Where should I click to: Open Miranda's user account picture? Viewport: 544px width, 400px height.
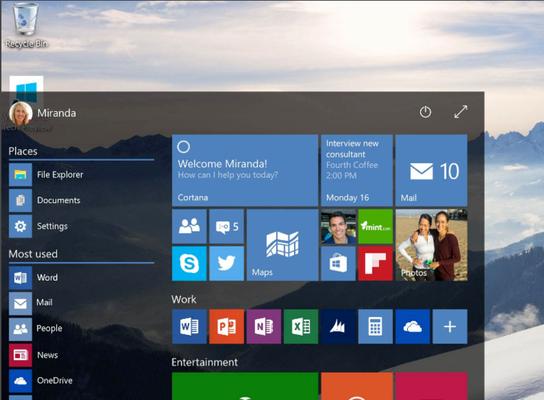click(21, 113)
